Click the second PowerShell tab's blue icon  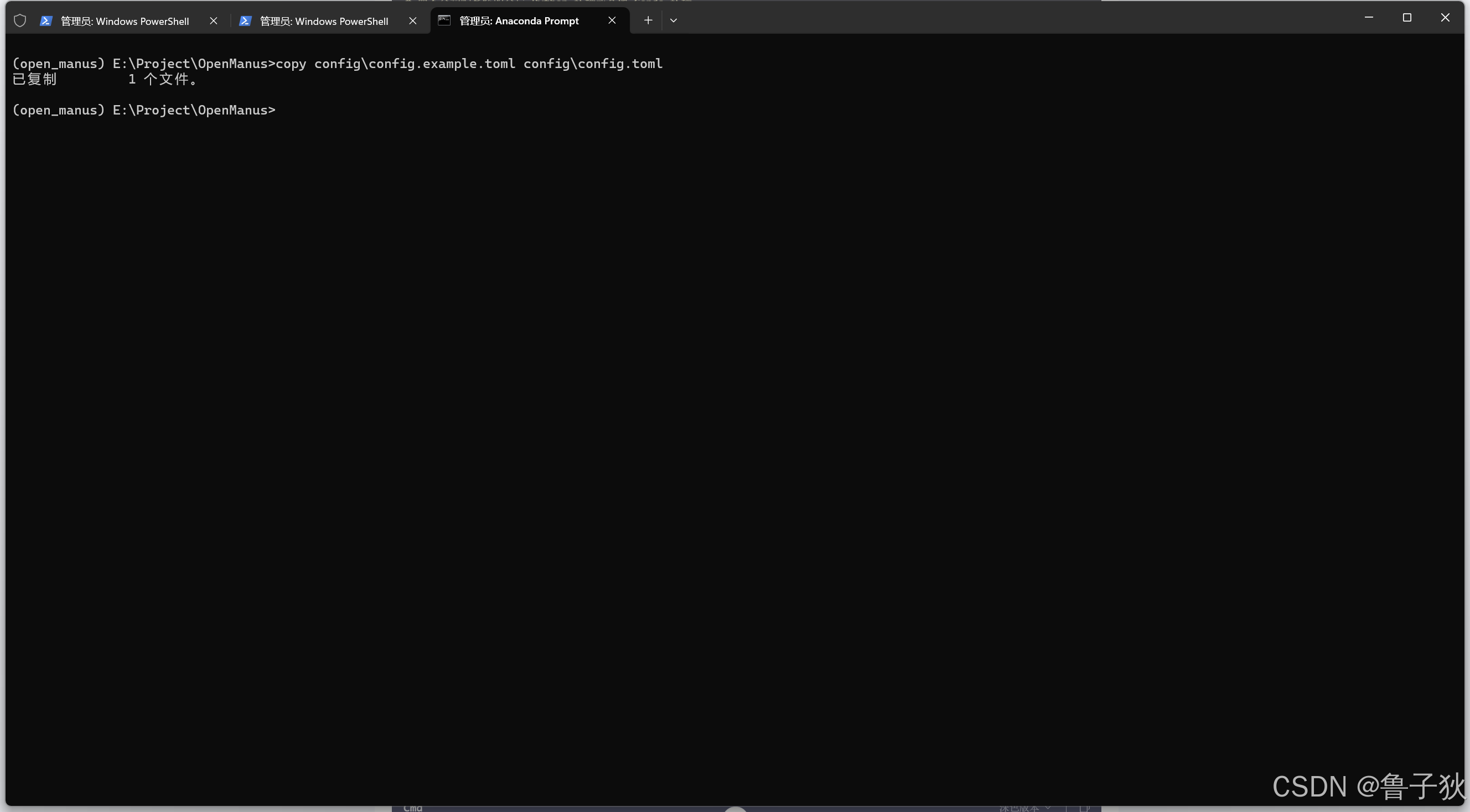tap(245, 20)
